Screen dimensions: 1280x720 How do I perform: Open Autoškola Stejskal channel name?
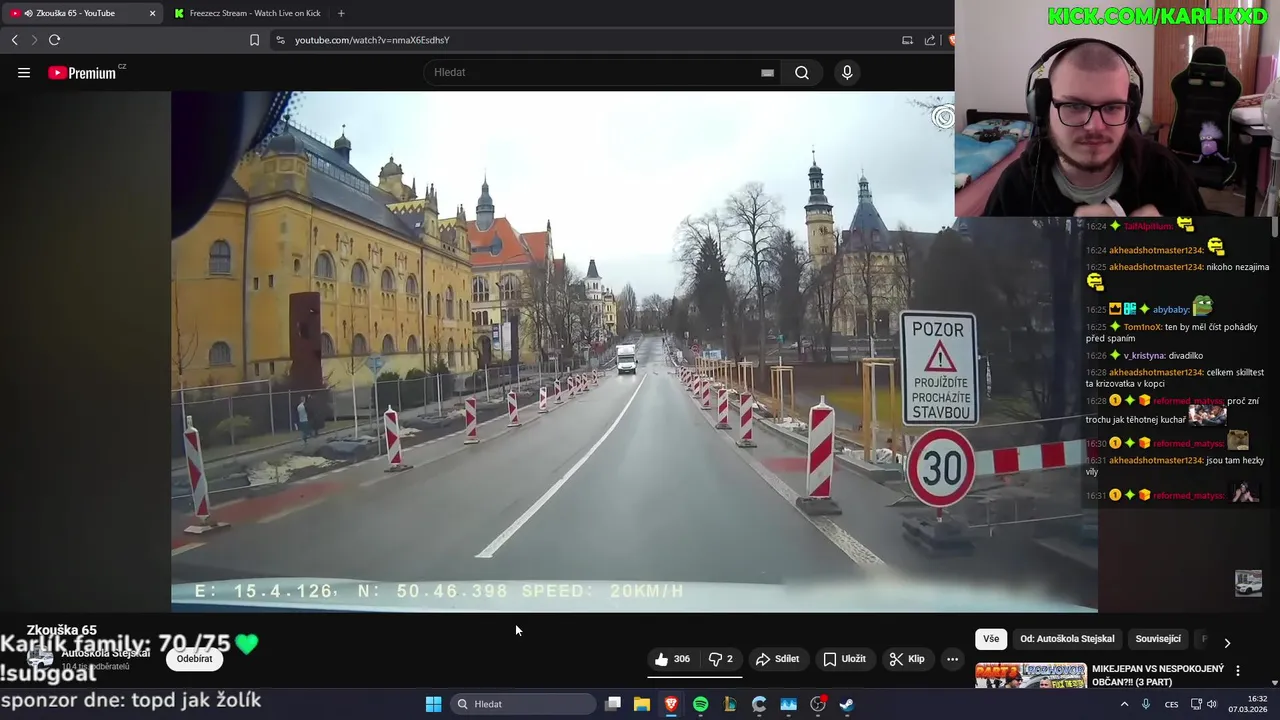tap(106, 653)
